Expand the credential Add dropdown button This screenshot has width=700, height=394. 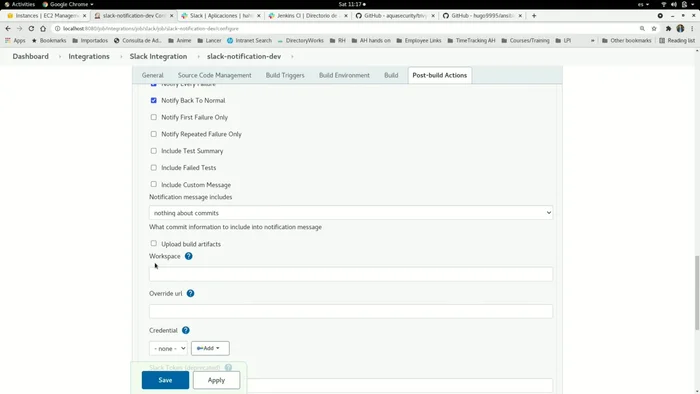(x=210, y=348)
